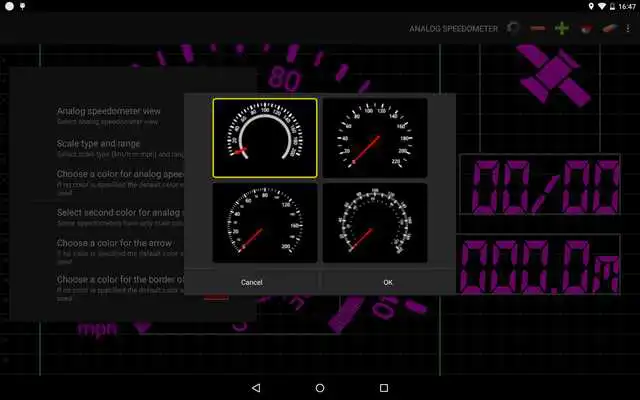Open Scale type and range setting
Screen dimensions: 640x400
click(120, 148)
